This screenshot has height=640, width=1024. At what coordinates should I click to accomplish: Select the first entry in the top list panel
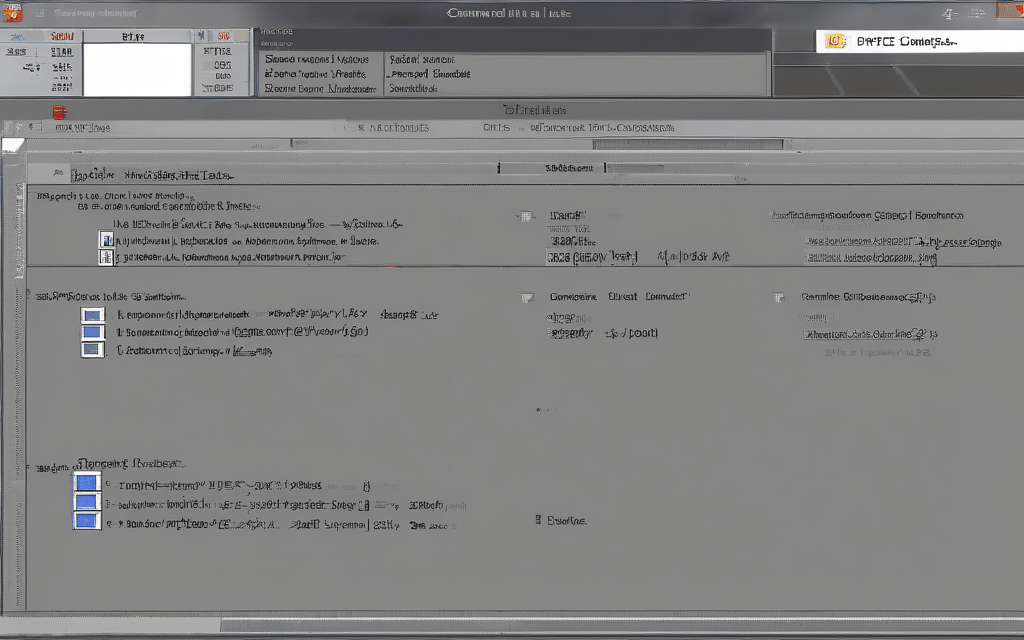pos(320,58)
